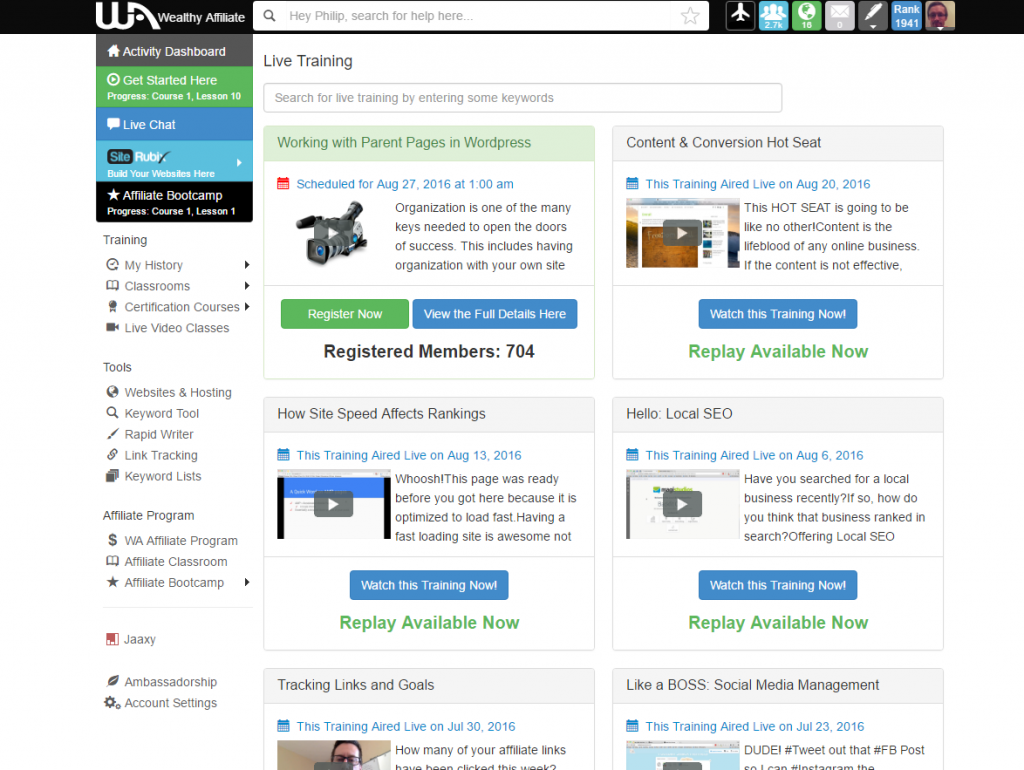The height and width of the screenshot is (770, 1024).
Task: Click the 'Live Training' page heading
Action: [x=308, y=61]
